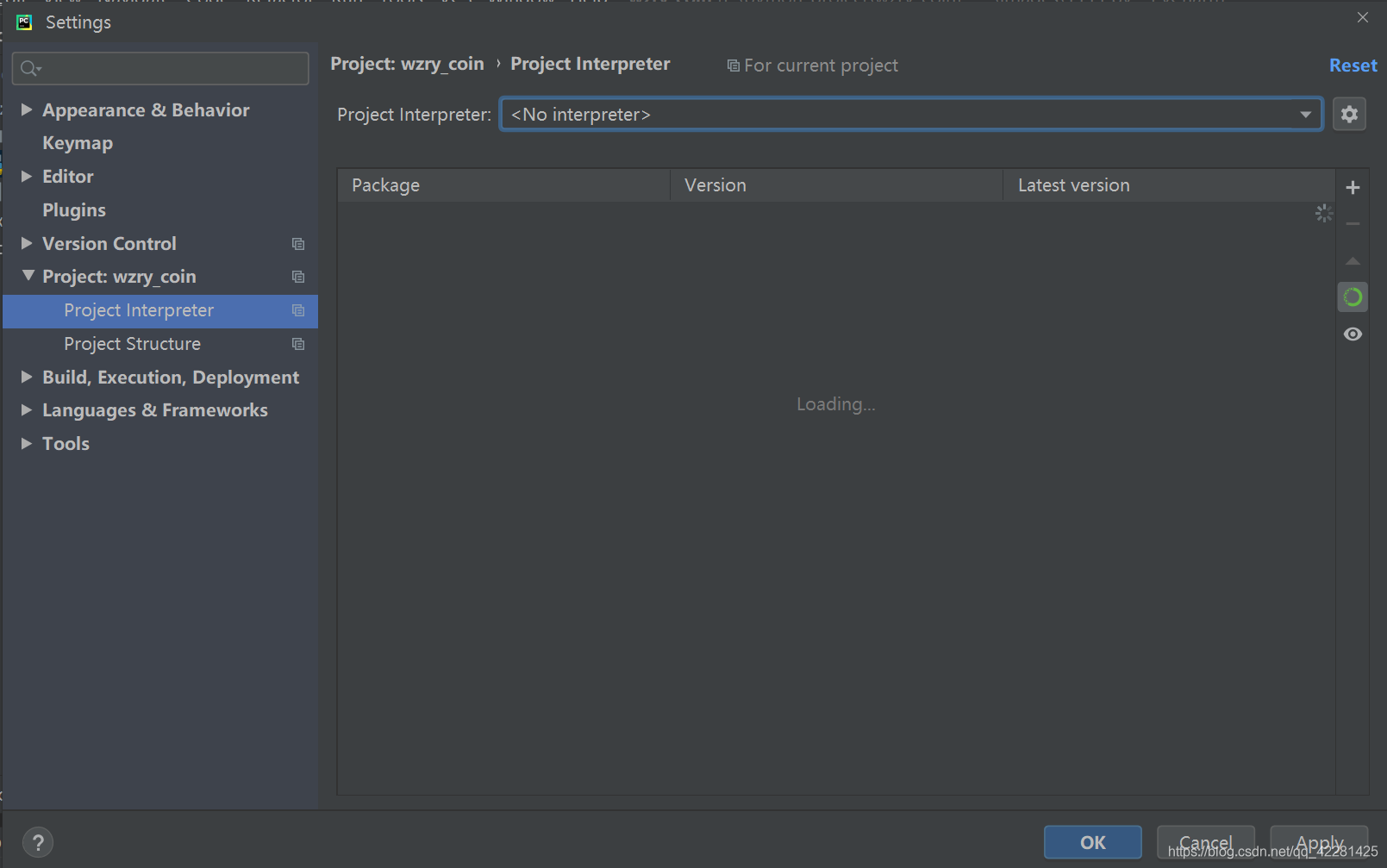Click the copy icon beside Project: wzry_coin
This screenshot has height=868, width=1387.
tap(298, 277)
